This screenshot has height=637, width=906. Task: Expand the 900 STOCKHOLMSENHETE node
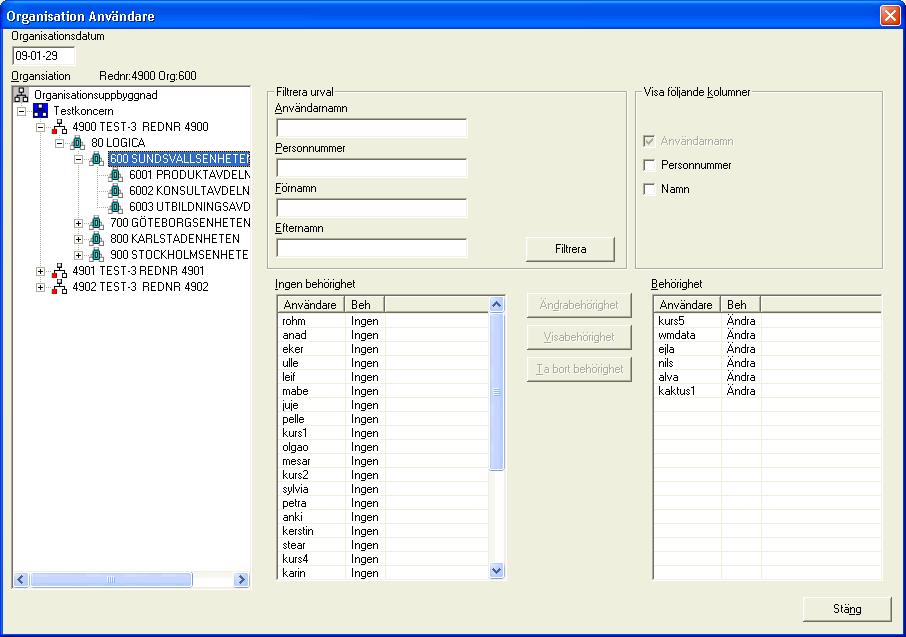pyautogui.click(x=79, y=255)
